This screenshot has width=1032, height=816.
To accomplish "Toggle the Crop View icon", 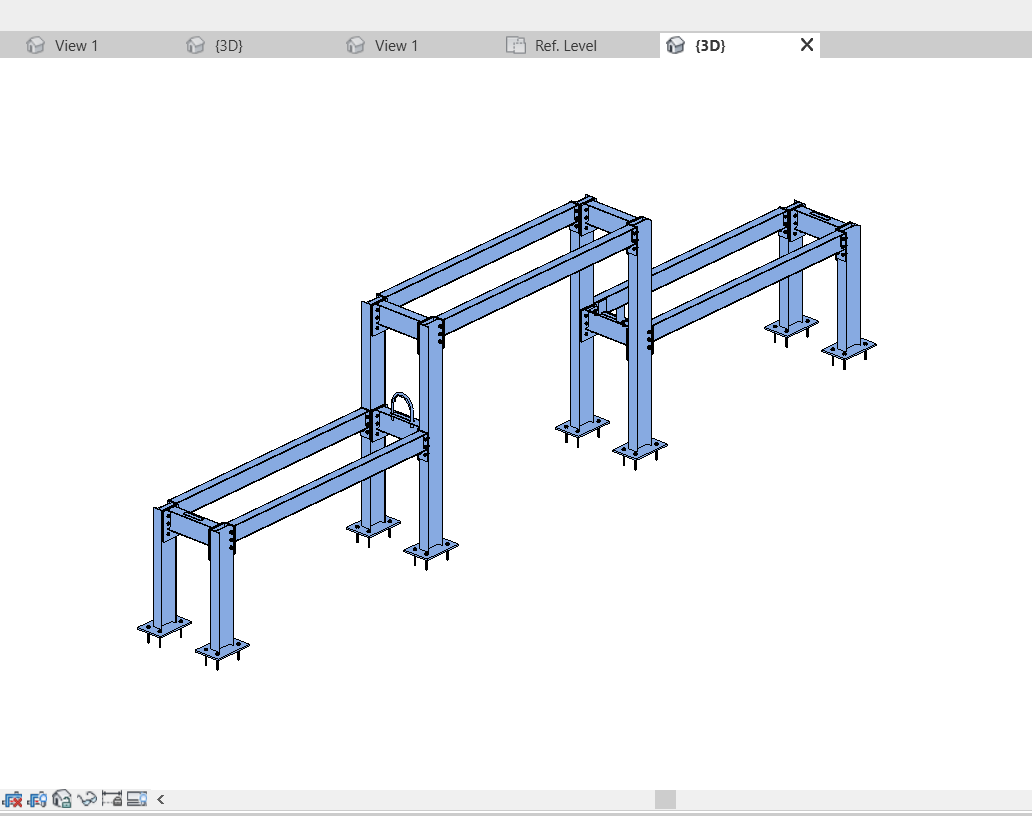I will click(13, 799).
